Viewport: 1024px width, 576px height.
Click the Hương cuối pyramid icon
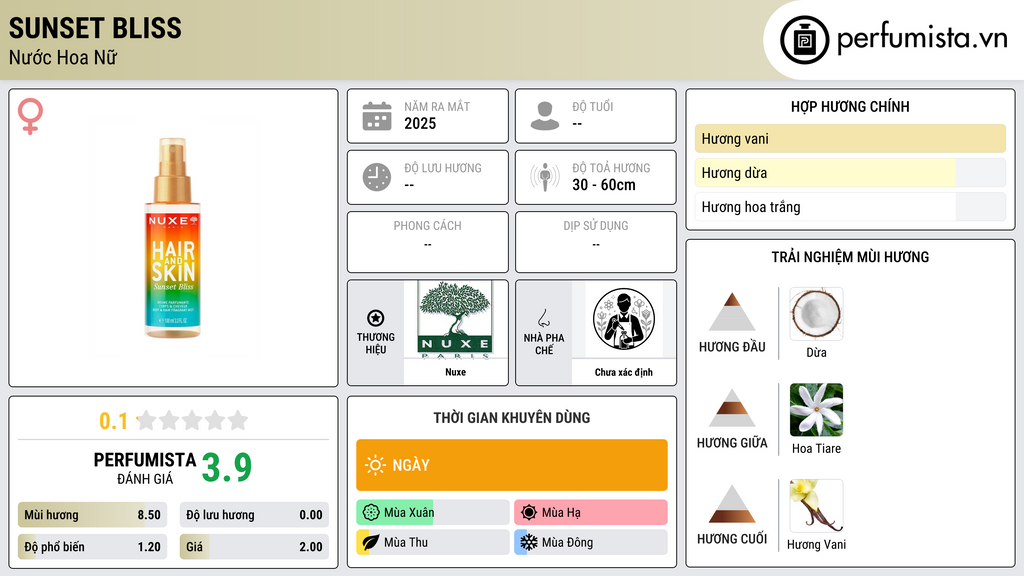(732, 504)
